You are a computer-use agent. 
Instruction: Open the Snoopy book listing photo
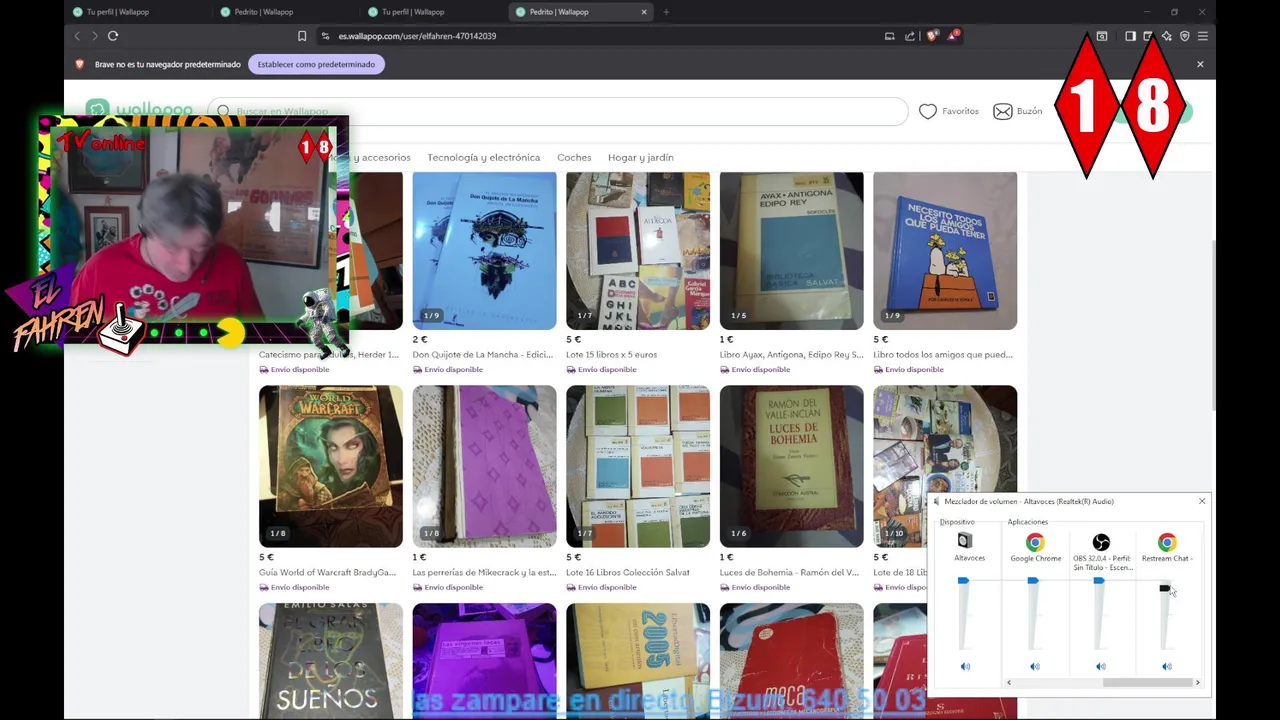point(945,250)
